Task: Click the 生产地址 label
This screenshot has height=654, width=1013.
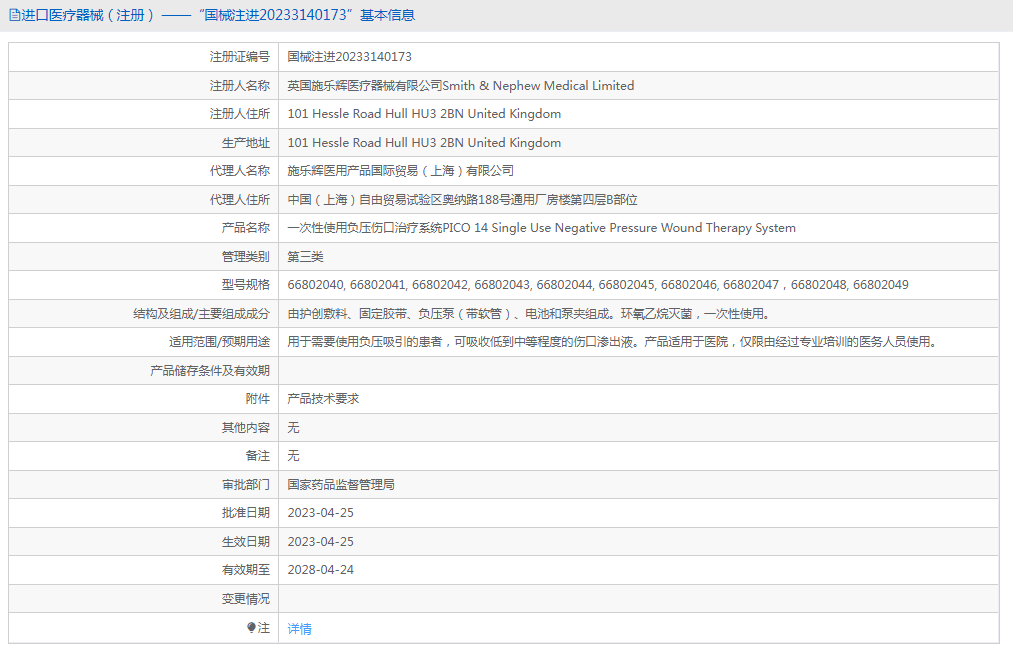Action: click(245, 143)
